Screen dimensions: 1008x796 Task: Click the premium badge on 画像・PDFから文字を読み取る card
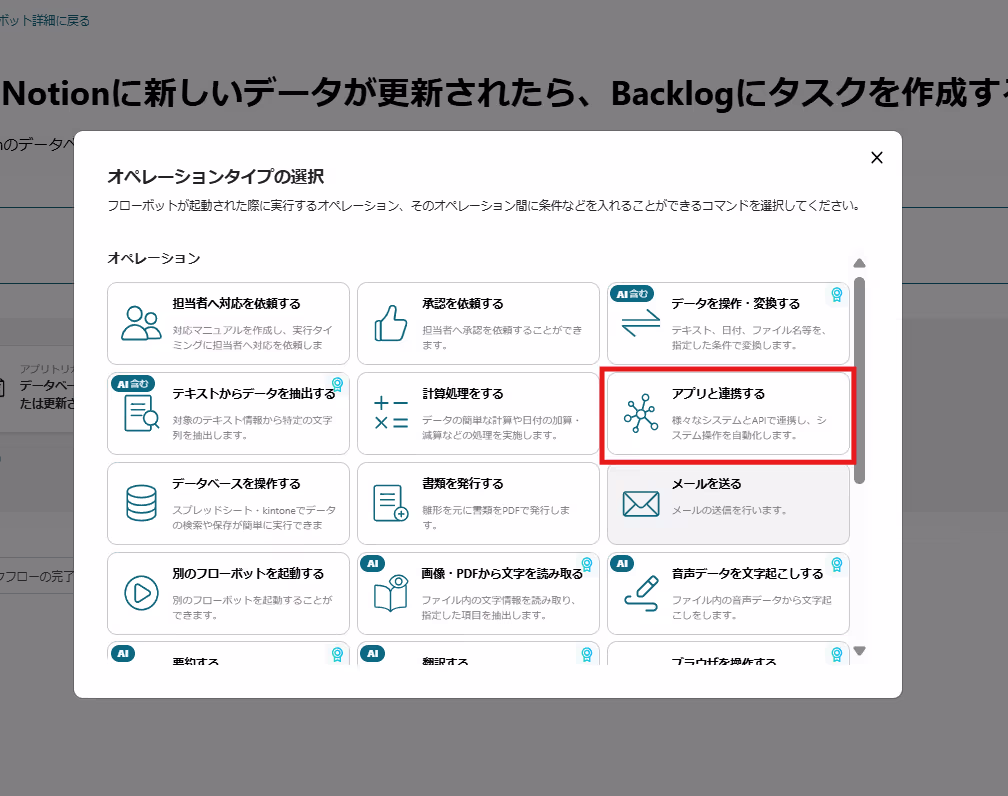click(x=586, y=565)
